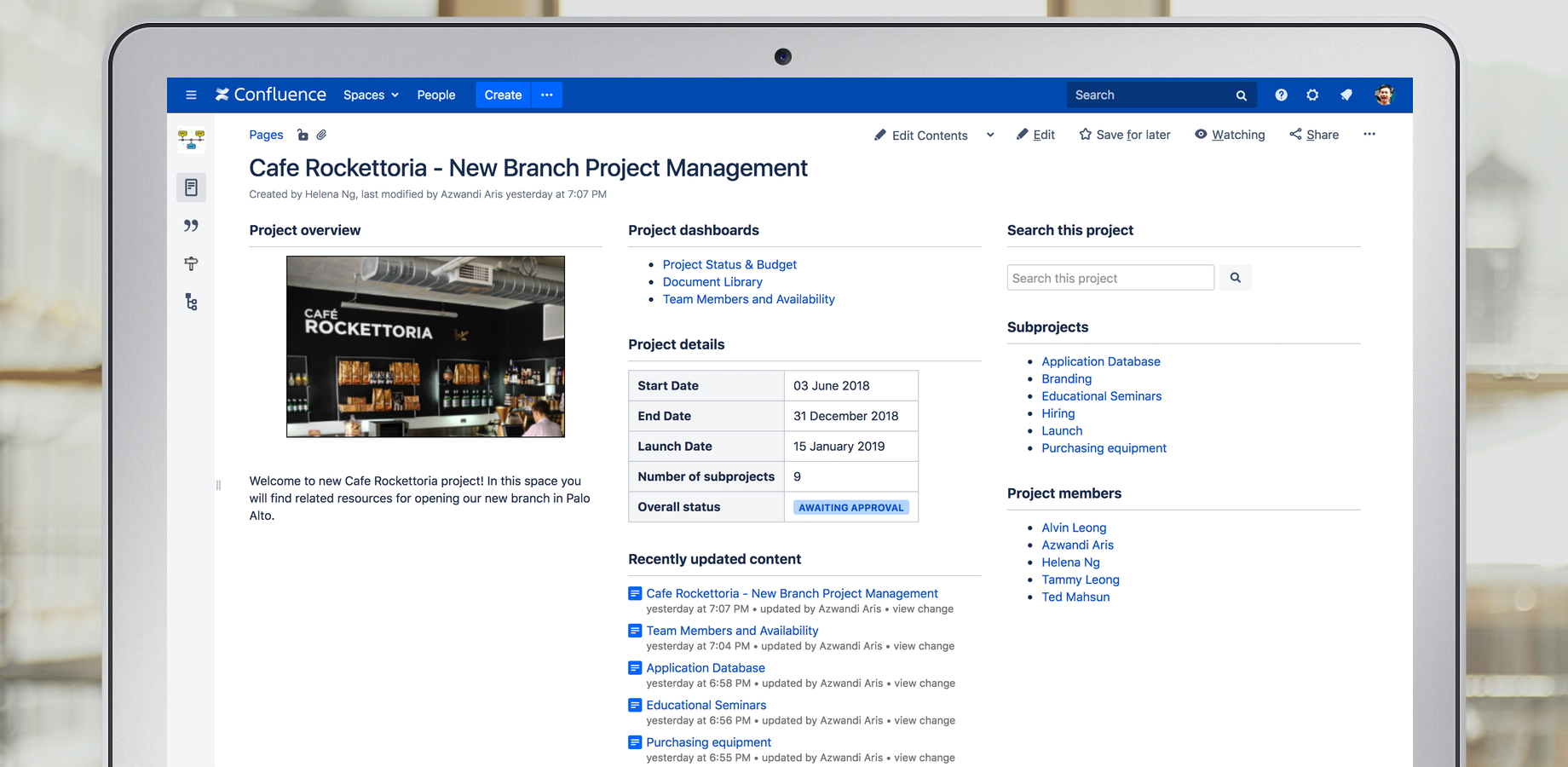Image resolution: width=1568 pixels, height=767 pixels.
Task: Open Application Database subproject link
Action: 1101,361
